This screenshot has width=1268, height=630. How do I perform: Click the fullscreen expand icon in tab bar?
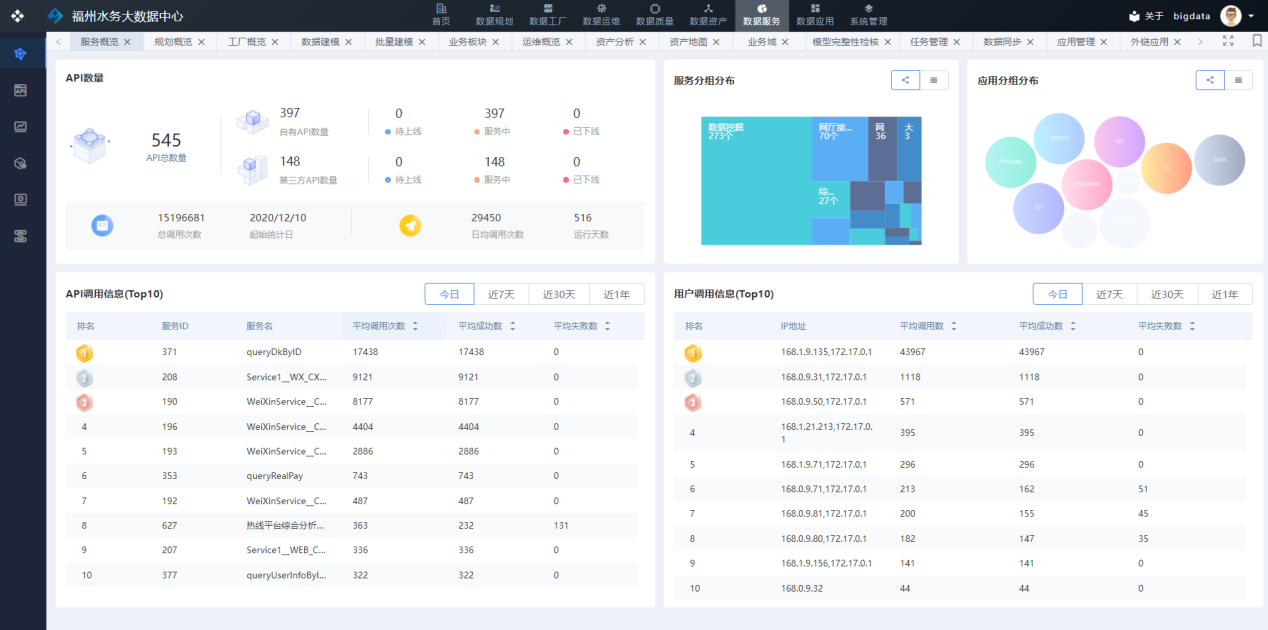coord(1228,42)
